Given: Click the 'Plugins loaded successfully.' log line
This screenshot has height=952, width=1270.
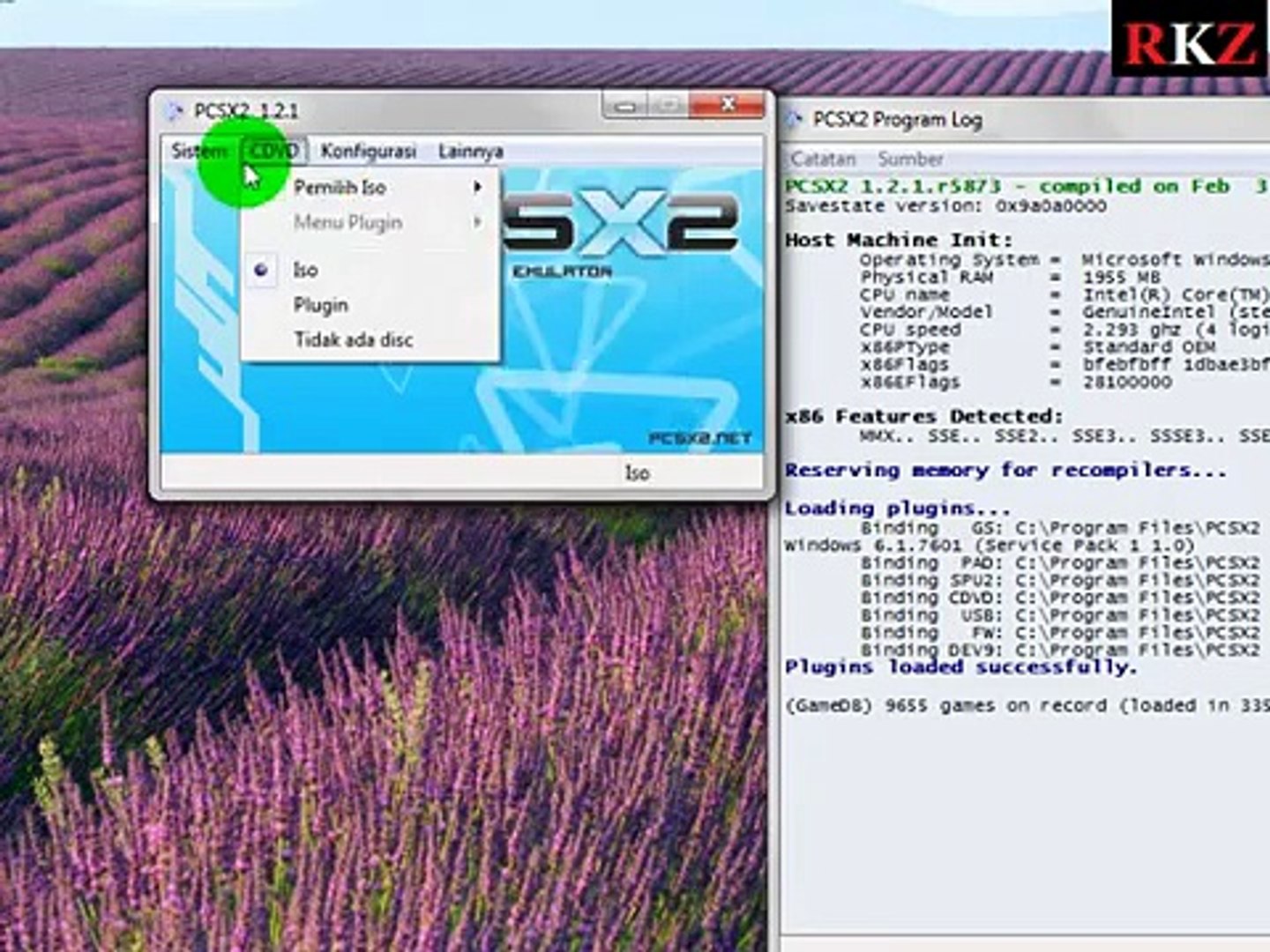Looking at the screenshot, I should pos(960,667).
